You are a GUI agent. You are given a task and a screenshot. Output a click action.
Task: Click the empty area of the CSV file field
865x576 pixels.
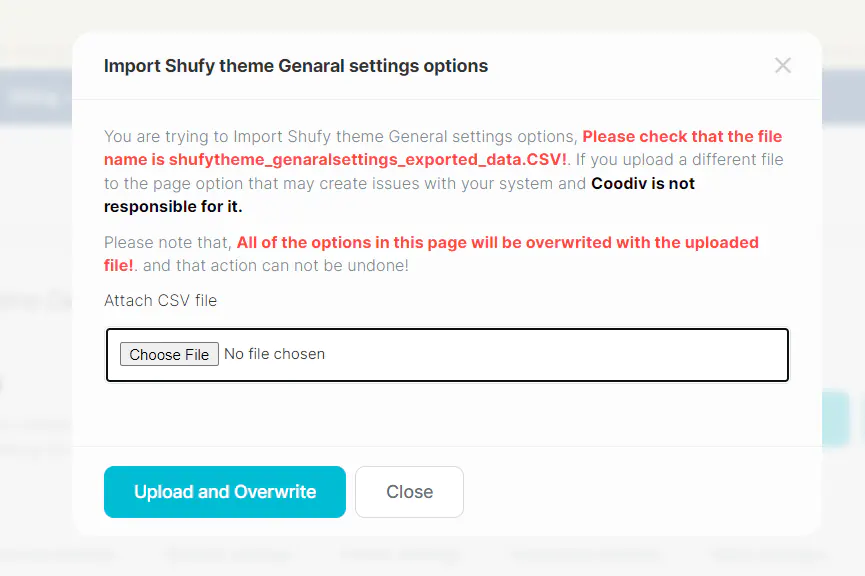560,355
